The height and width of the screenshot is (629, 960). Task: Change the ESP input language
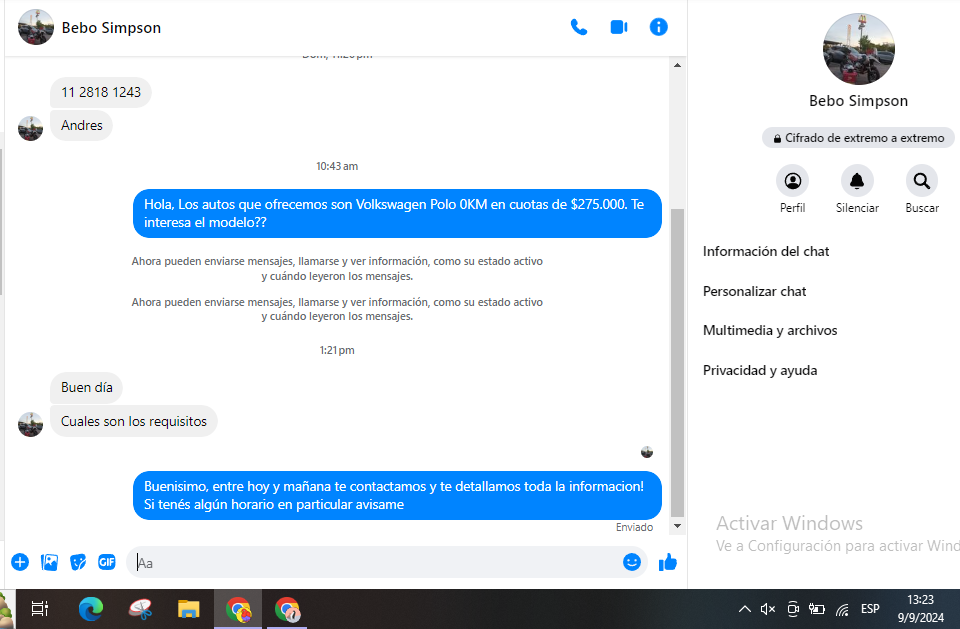870,609
